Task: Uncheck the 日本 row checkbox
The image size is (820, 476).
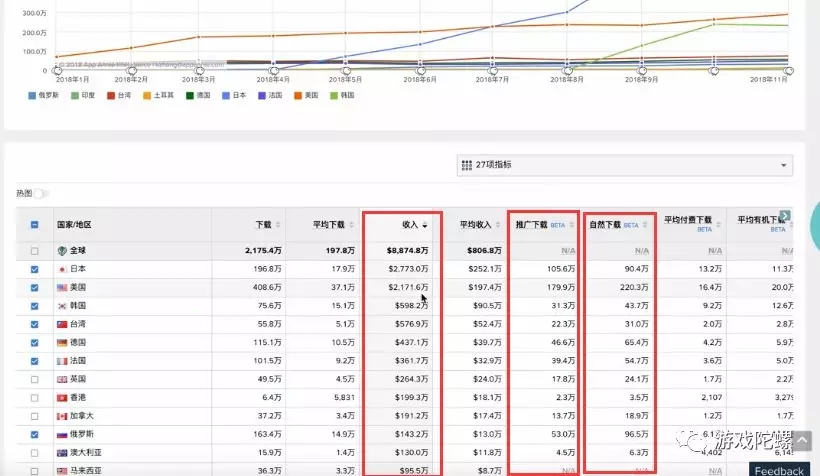Action: click(36, 269)
